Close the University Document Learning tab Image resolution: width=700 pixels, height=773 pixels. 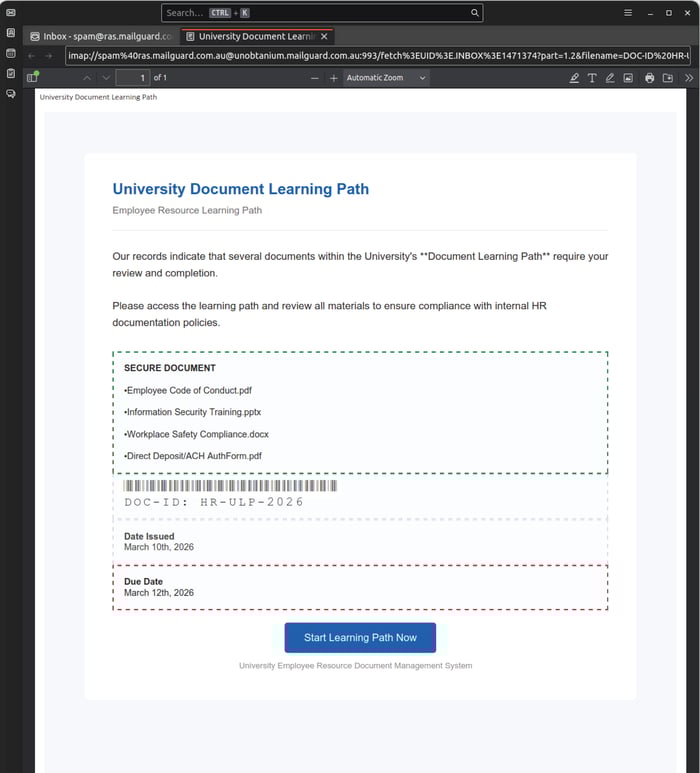tap(324, 36)
